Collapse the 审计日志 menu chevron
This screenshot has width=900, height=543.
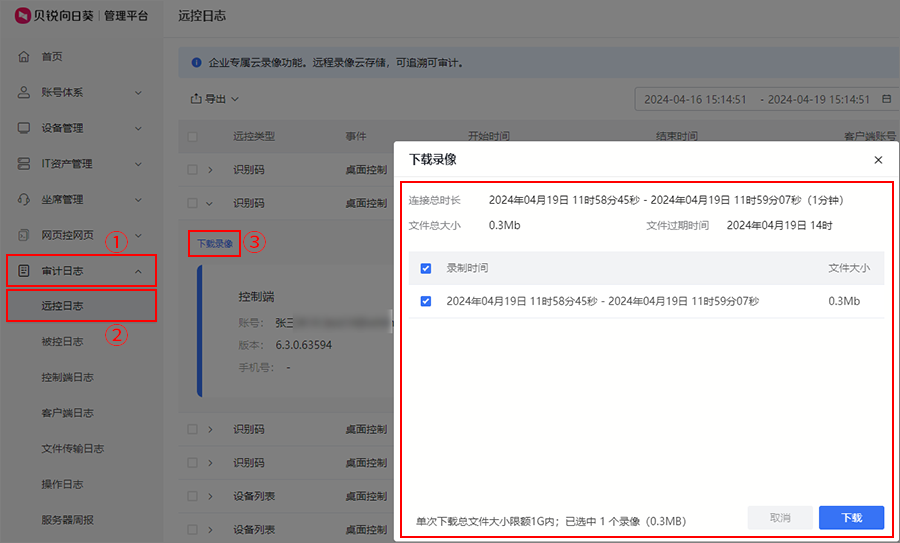(x=138, y=271)
